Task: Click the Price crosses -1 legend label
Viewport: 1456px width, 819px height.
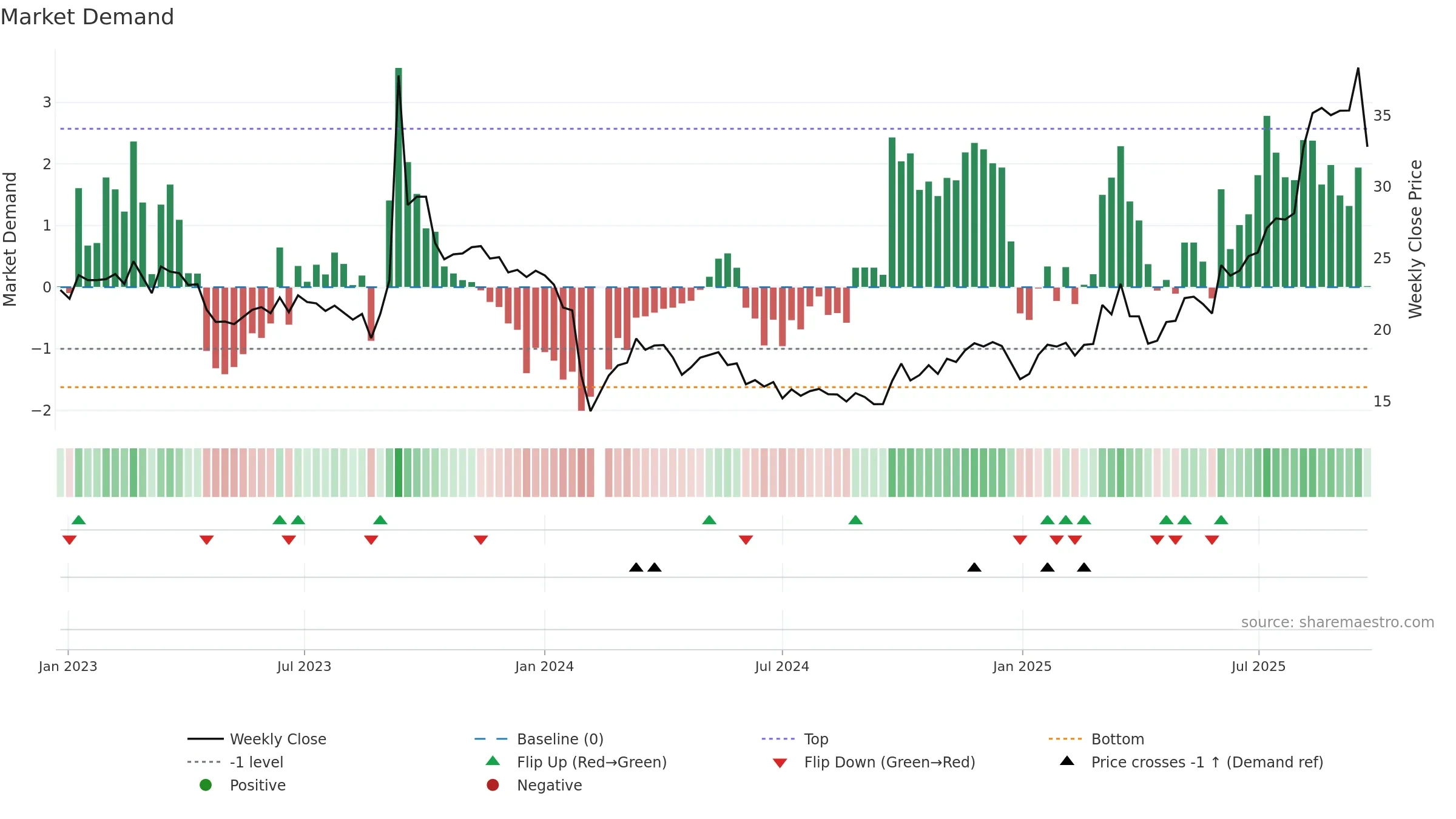Action: pyautogui.click(x=1207, y=762)
